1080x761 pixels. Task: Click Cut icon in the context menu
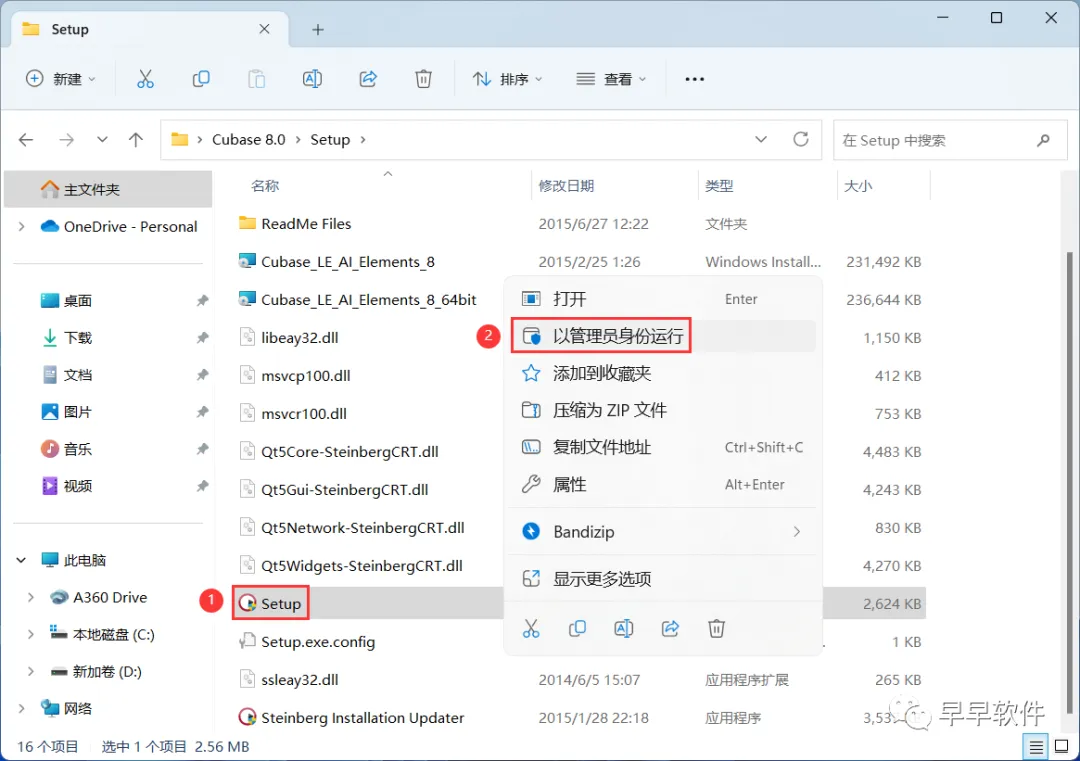(x=531, y=628)
